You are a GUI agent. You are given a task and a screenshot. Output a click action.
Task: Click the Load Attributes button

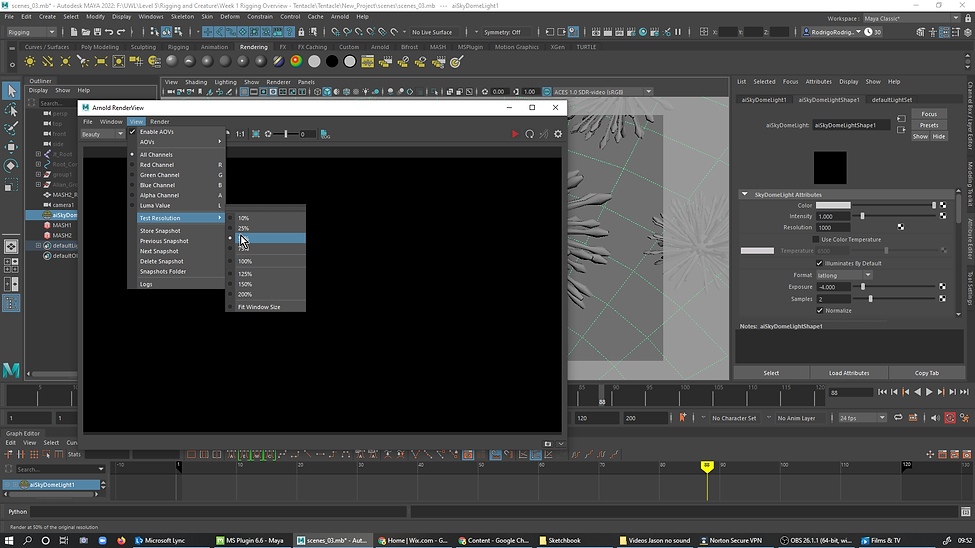pos(849,373)
